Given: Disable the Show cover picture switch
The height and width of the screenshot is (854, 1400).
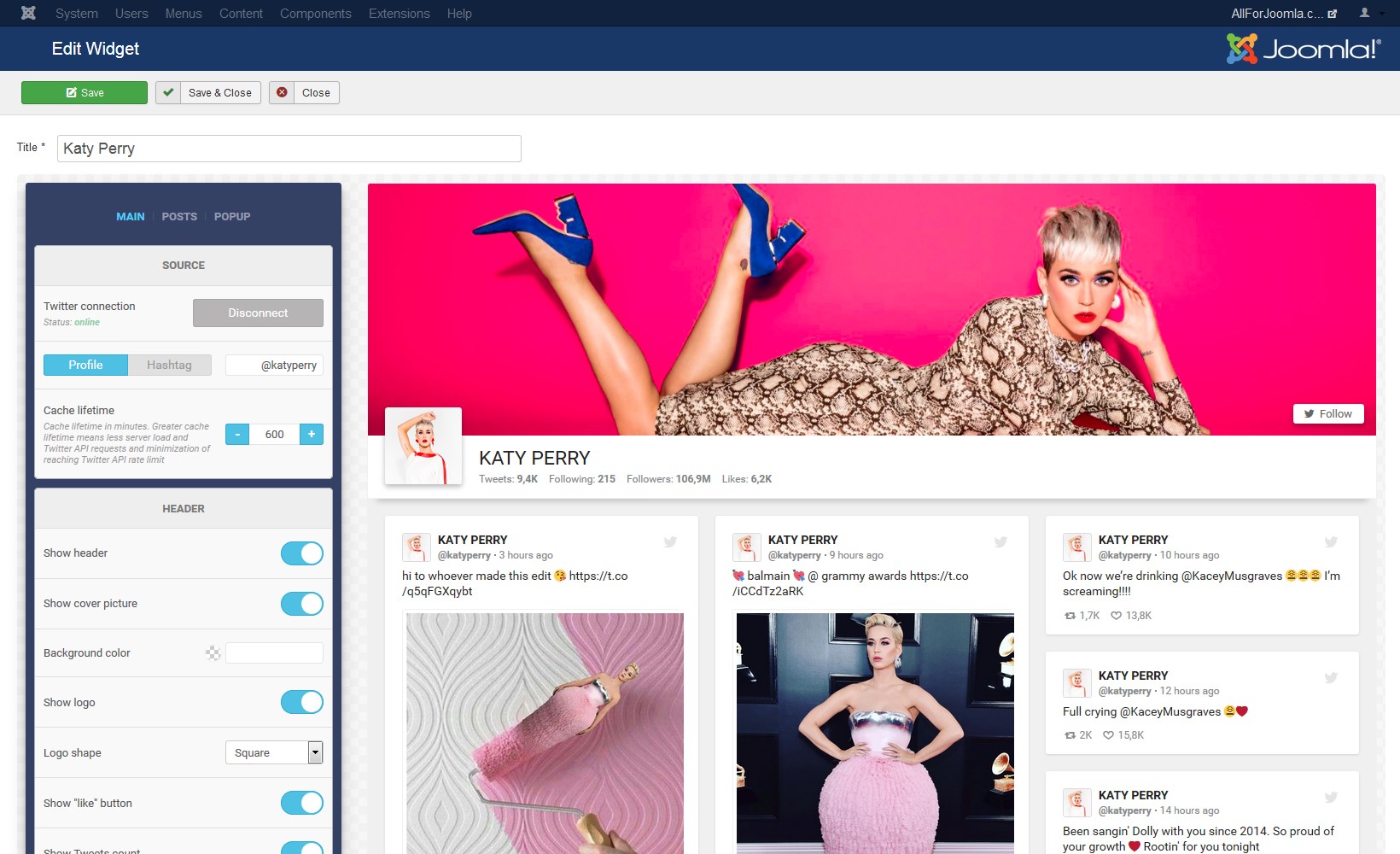Looking at the screenshot, I should [x=302, y=604].
